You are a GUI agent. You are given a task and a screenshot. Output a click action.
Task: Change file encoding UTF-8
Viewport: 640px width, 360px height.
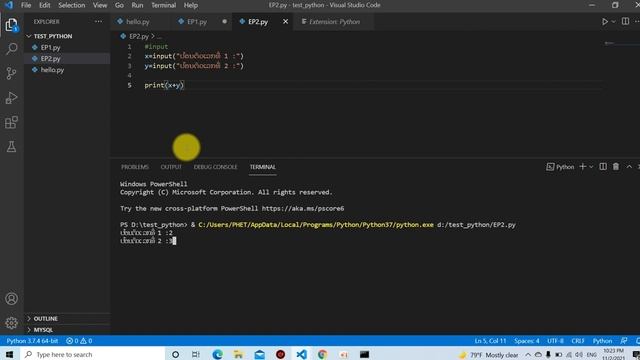point(555,341)
